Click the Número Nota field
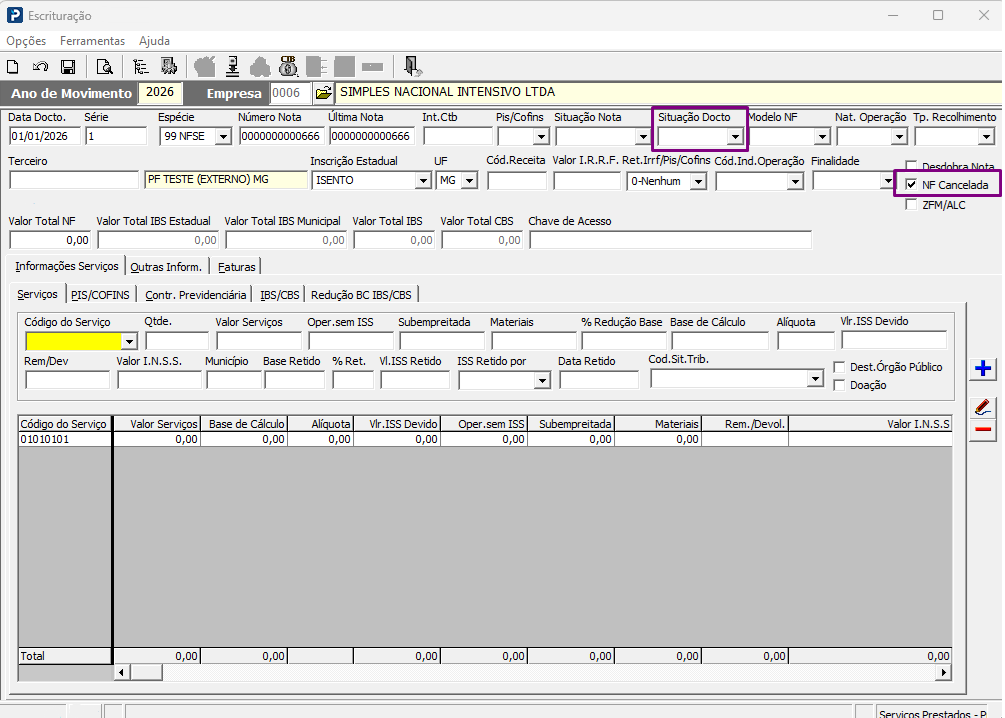The height and width of the screenshot is (718, 1005). [x=281, y=137]
